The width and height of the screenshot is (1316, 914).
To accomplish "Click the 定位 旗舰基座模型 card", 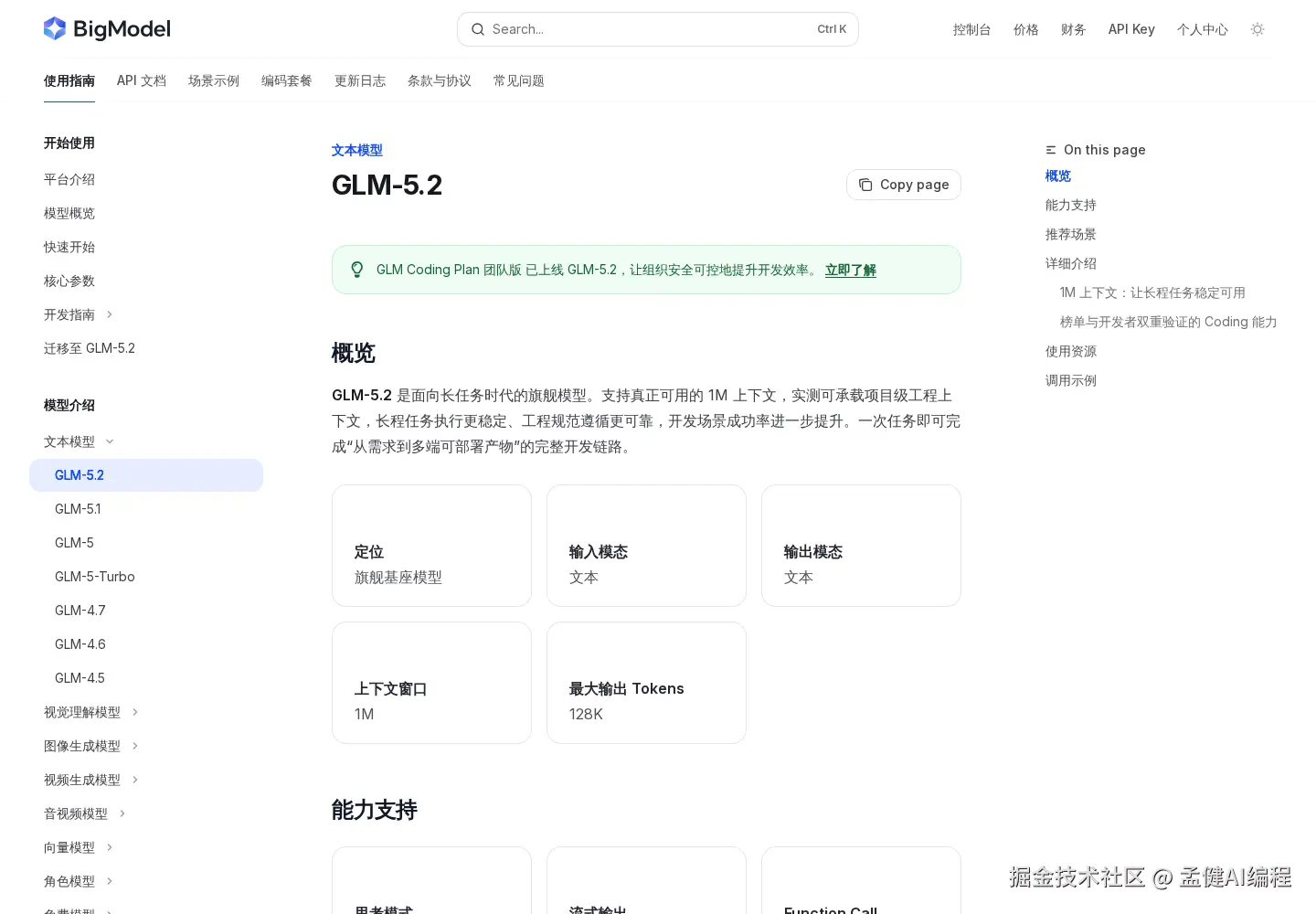I will pos(431,546).
